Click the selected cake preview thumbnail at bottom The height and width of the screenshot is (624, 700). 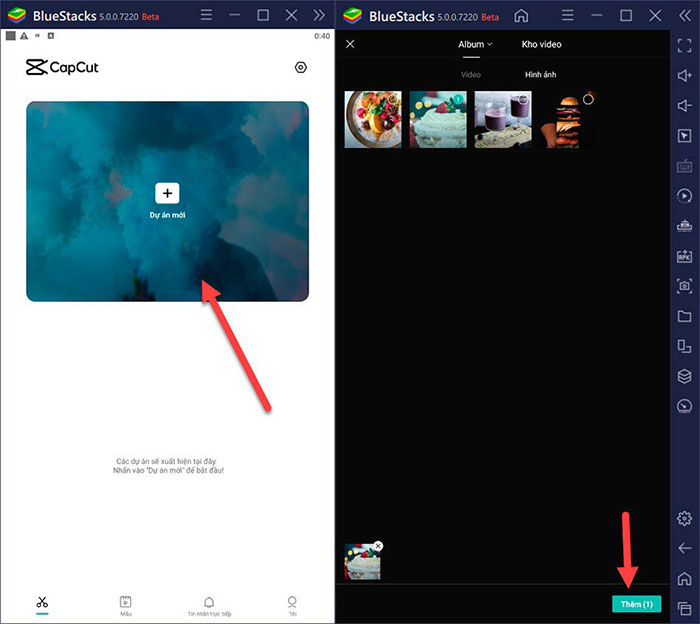(x=362, y=562)
